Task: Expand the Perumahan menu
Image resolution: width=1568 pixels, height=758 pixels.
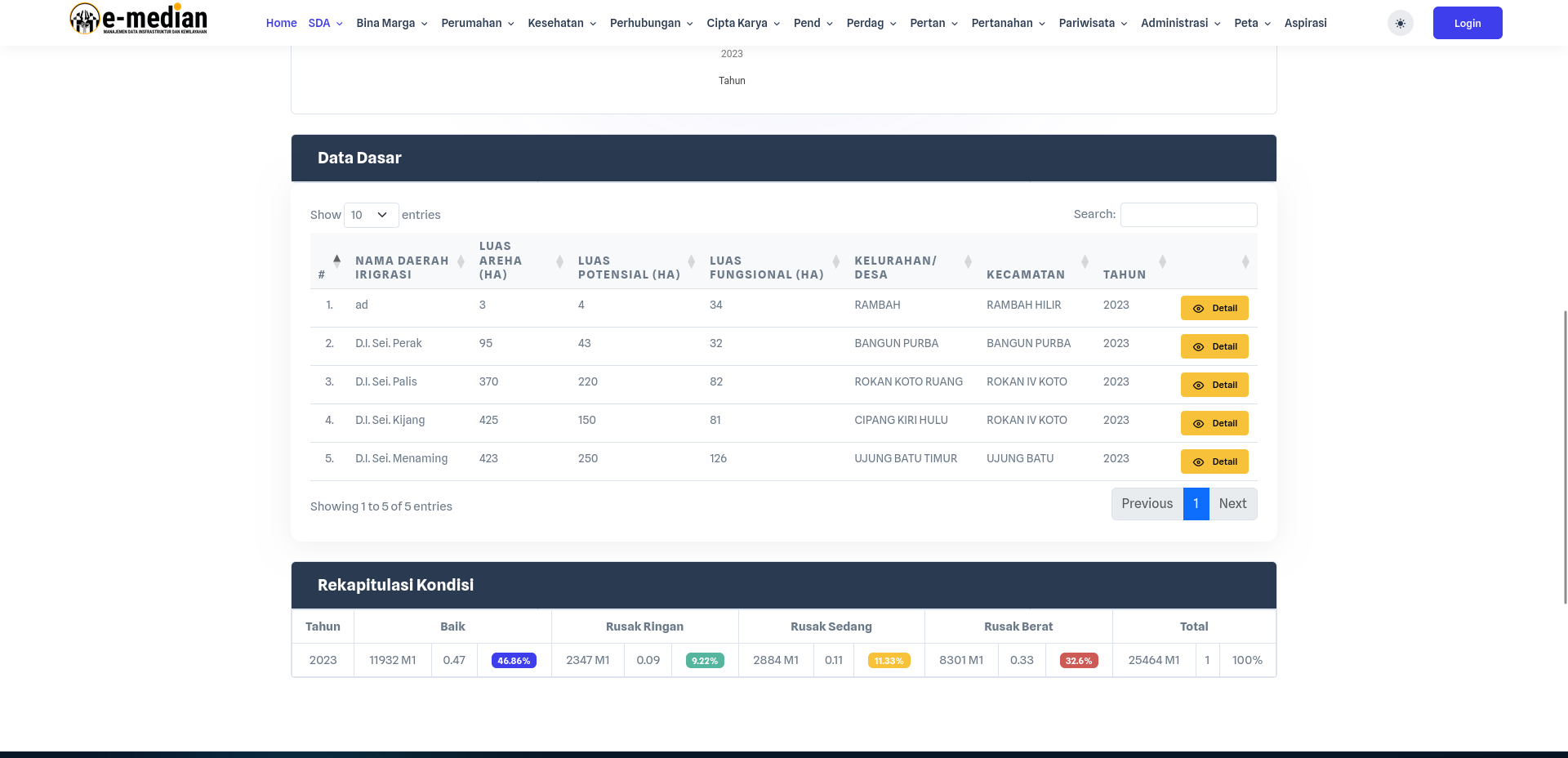Action: [x=478, y=23]
